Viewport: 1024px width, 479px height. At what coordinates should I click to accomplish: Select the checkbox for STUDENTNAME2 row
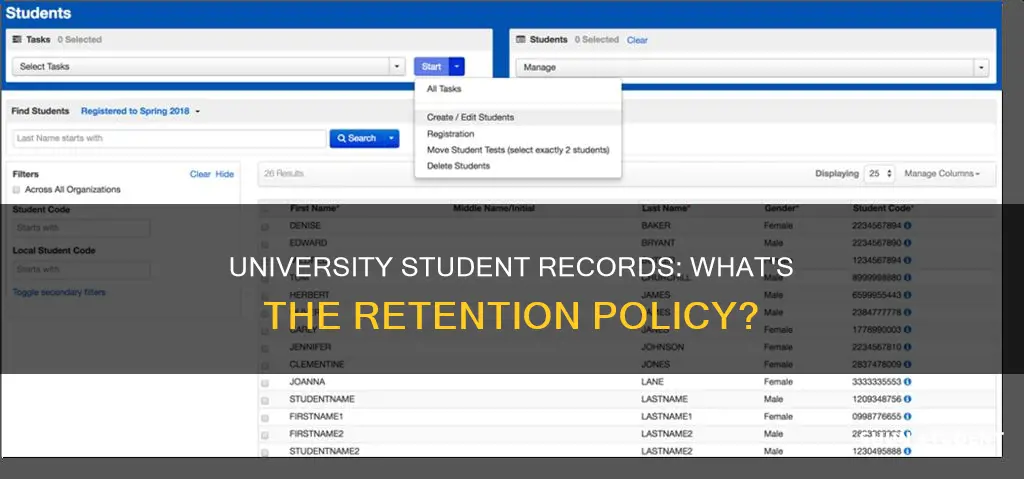(x=265, y=452)
